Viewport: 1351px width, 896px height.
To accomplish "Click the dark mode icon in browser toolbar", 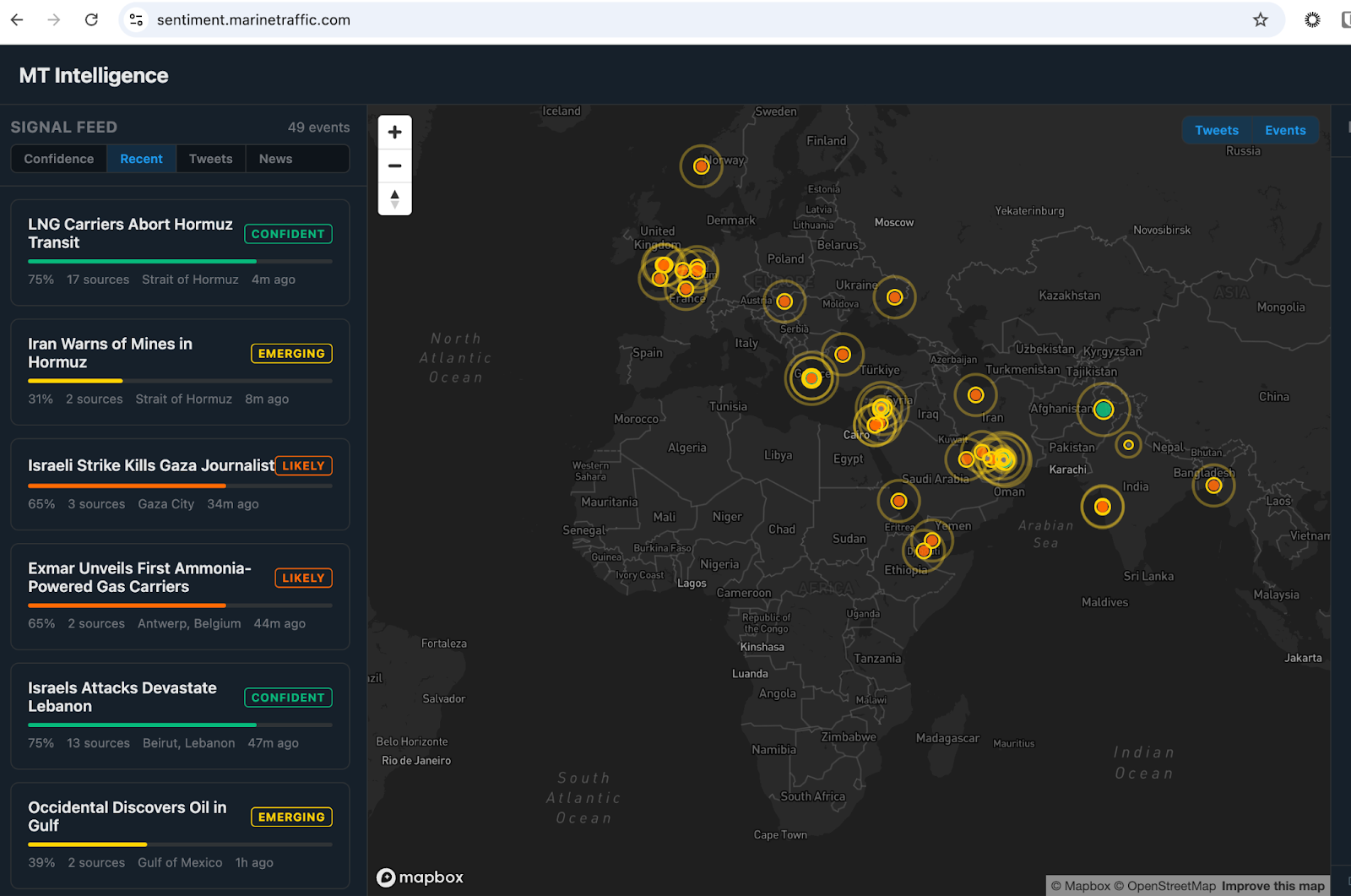I will [1311, 19].
